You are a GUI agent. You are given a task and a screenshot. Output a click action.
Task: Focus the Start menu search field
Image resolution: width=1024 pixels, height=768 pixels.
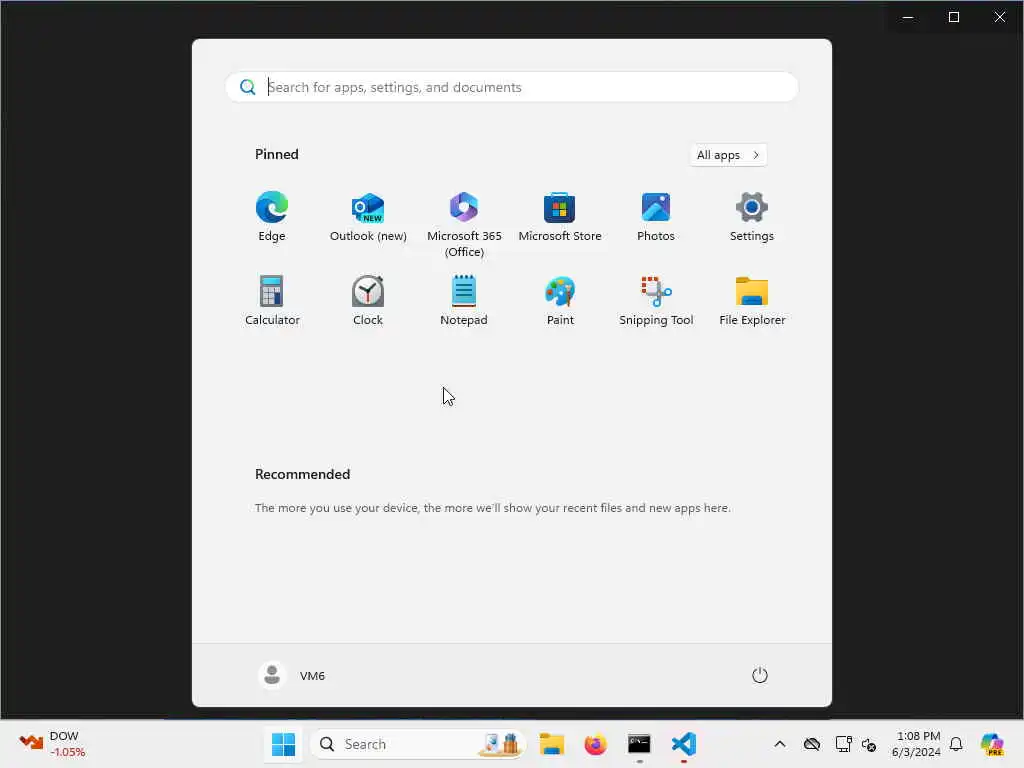[x=511, y=87]
